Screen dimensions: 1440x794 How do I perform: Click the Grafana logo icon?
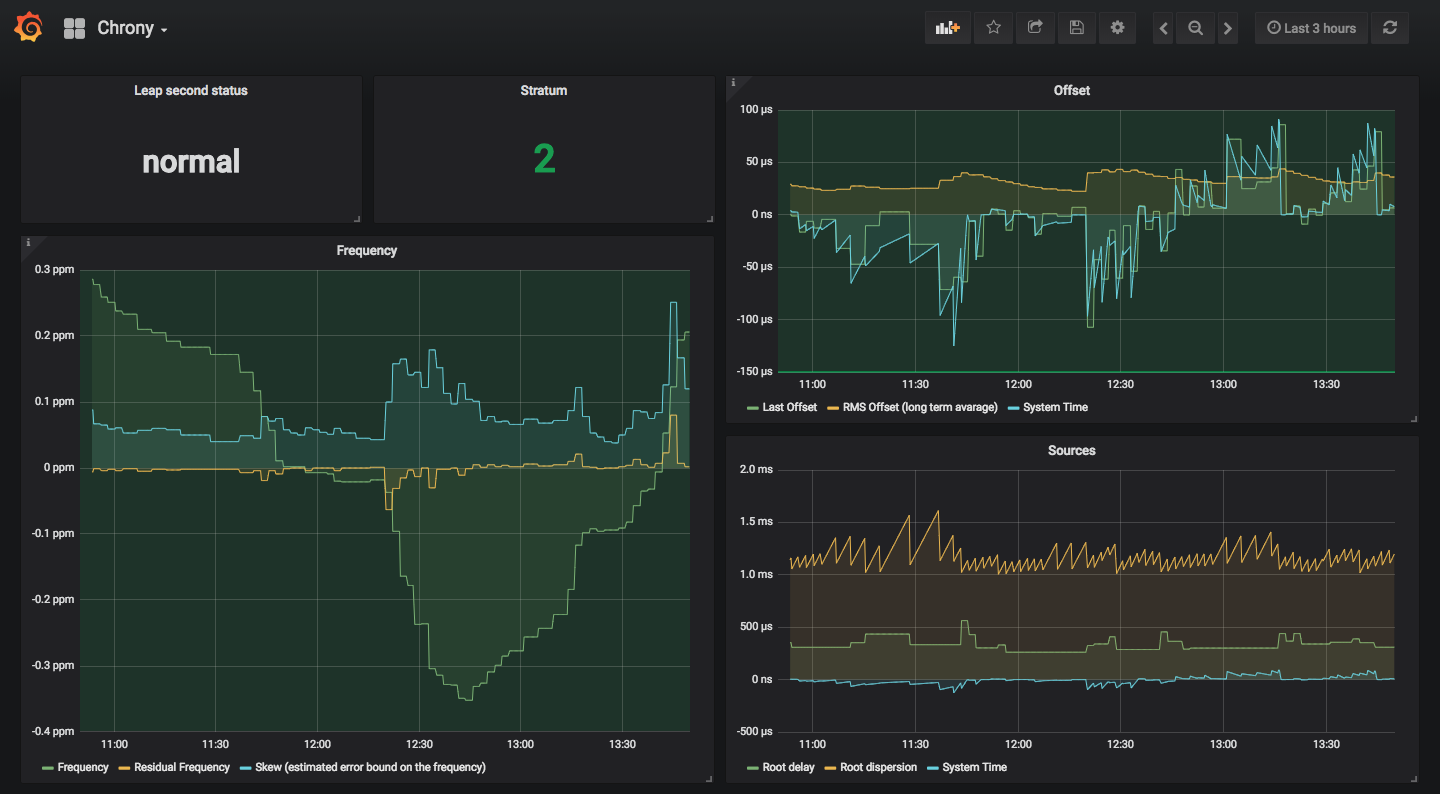(29, 28)
